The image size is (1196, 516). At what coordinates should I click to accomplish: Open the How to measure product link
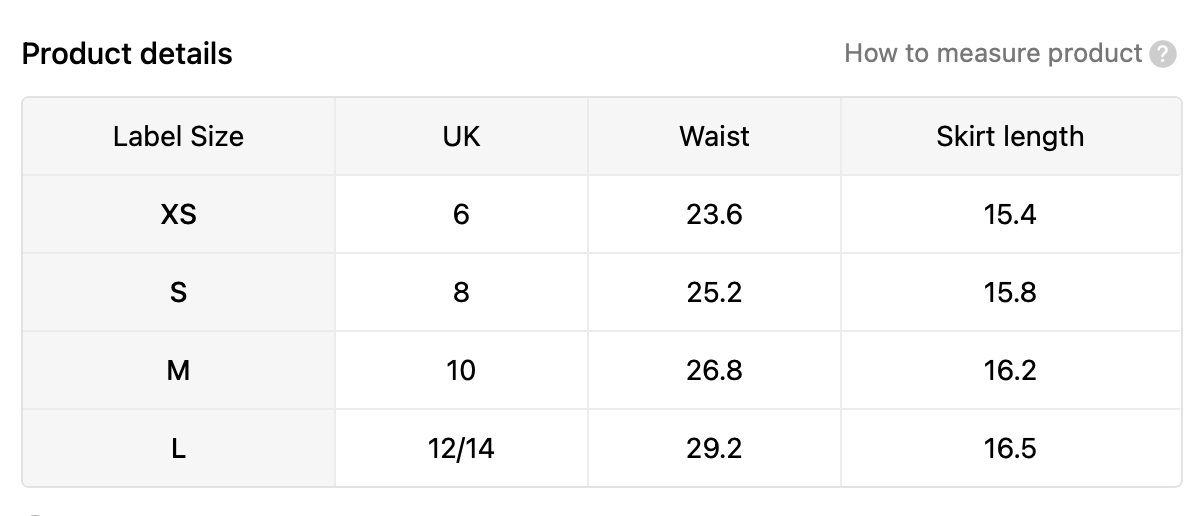tap(992, 53)
